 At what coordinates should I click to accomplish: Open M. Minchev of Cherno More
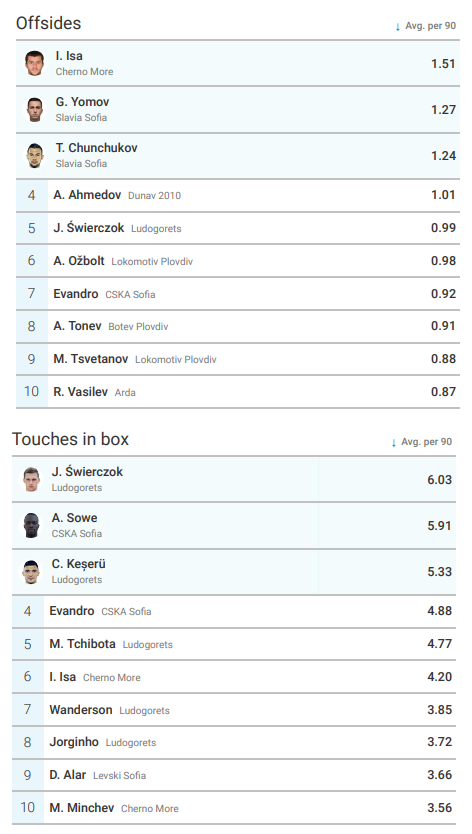[x=81, y=808]
